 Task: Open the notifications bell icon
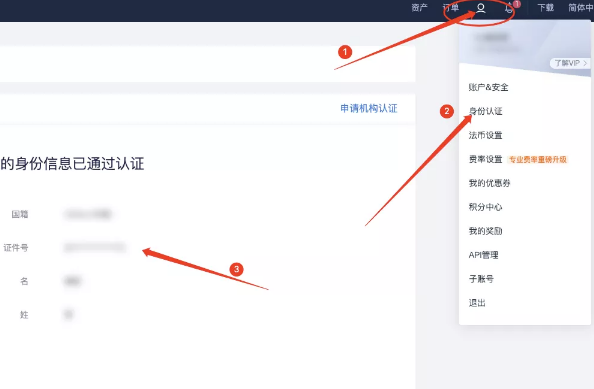(x=509, y=8)
